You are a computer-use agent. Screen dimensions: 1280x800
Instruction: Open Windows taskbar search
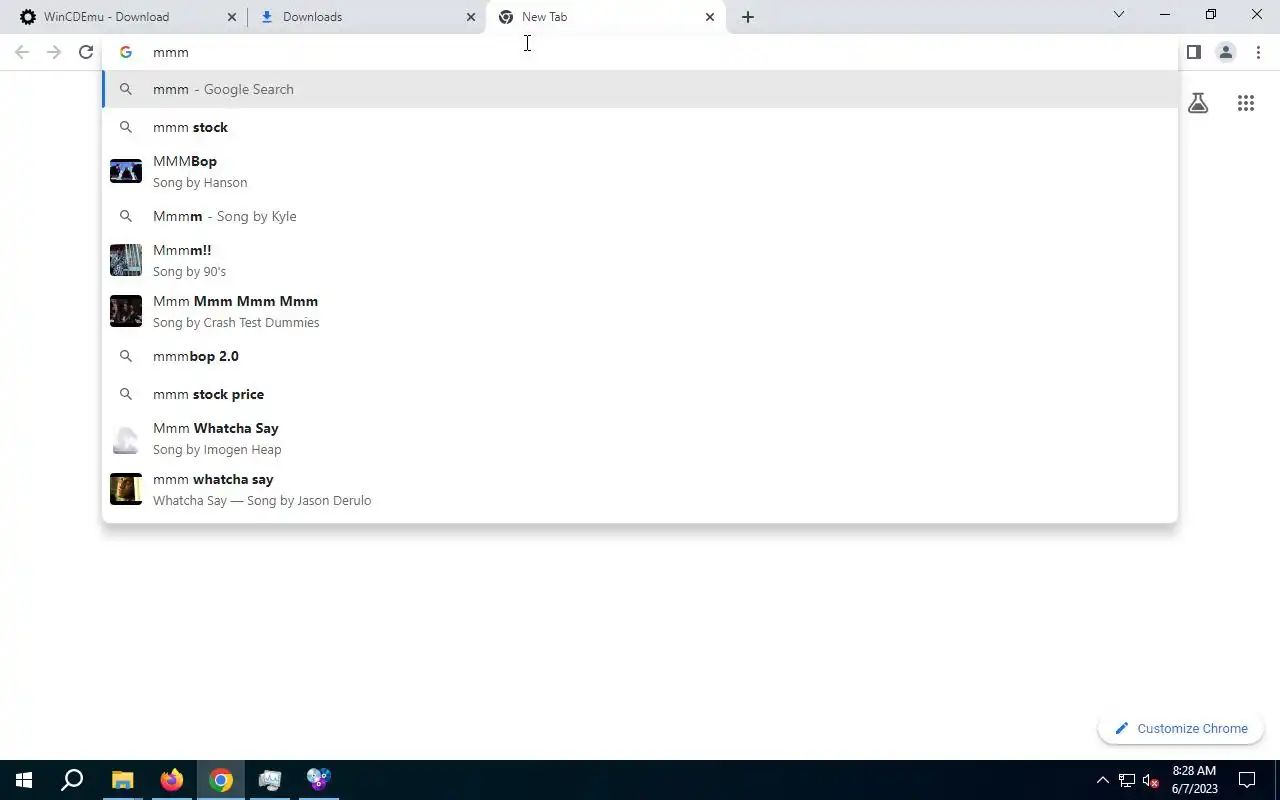tap(72, 780)
